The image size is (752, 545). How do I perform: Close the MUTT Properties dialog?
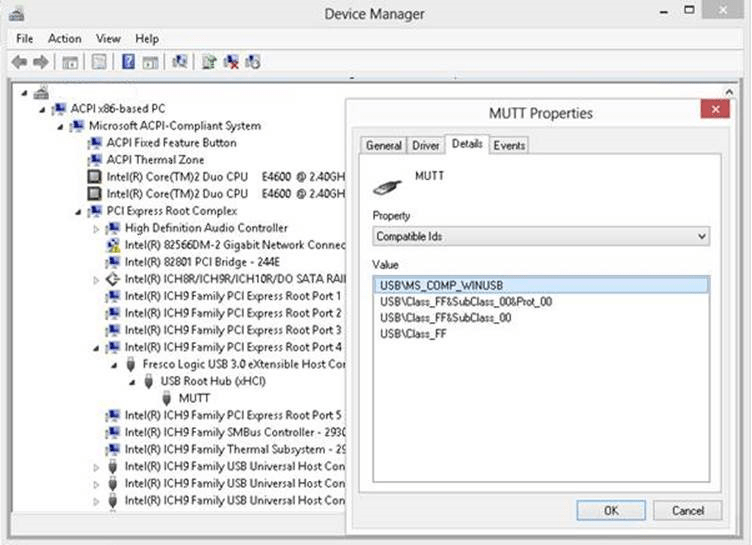[x=715, y=109]
